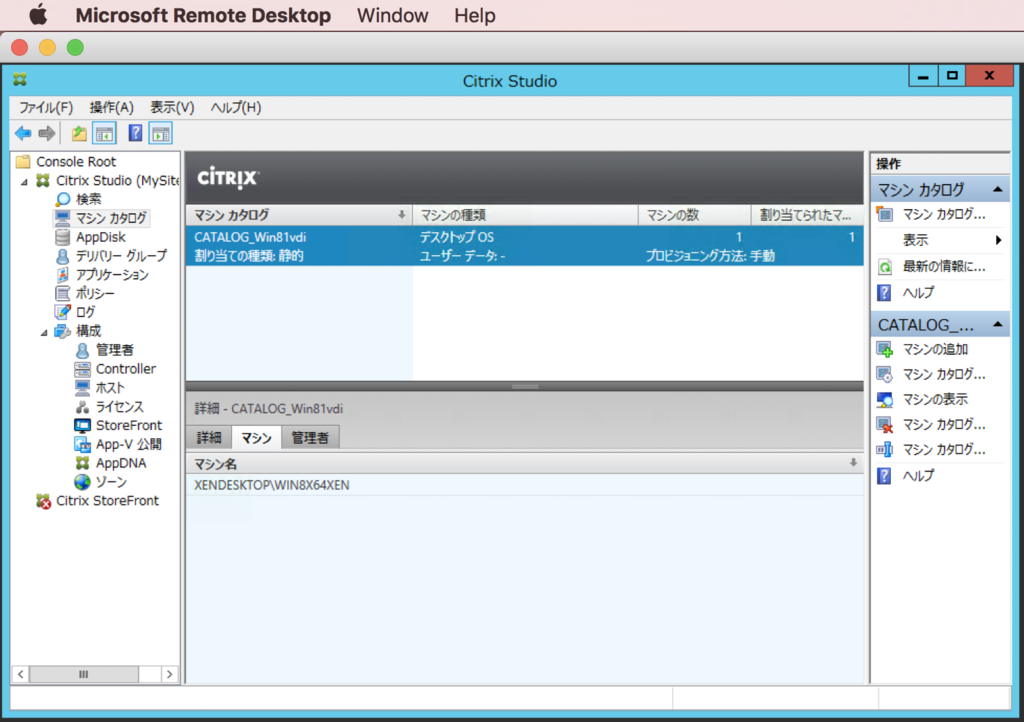The image size is (1024, 722).
Task: Click the Forward arrow toolbar icon
Action: click(x=47, y=134)
